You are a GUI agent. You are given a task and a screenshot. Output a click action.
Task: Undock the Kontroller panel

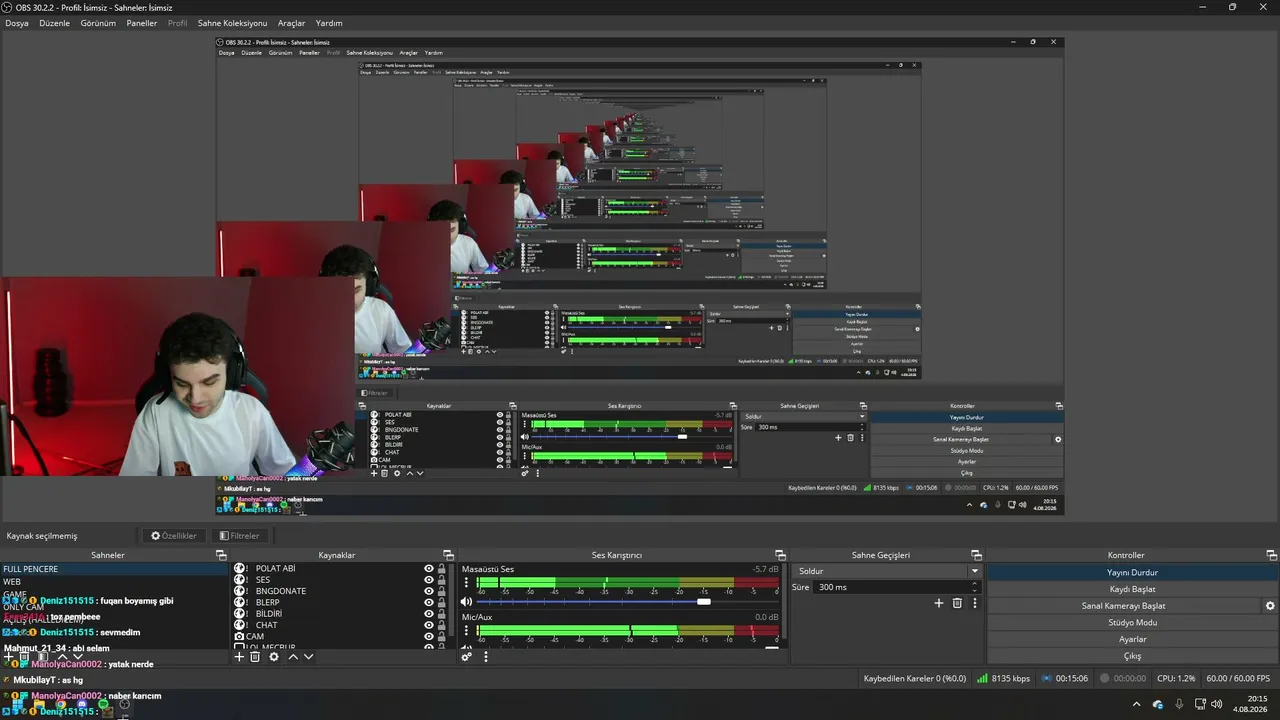point(1272,555)
